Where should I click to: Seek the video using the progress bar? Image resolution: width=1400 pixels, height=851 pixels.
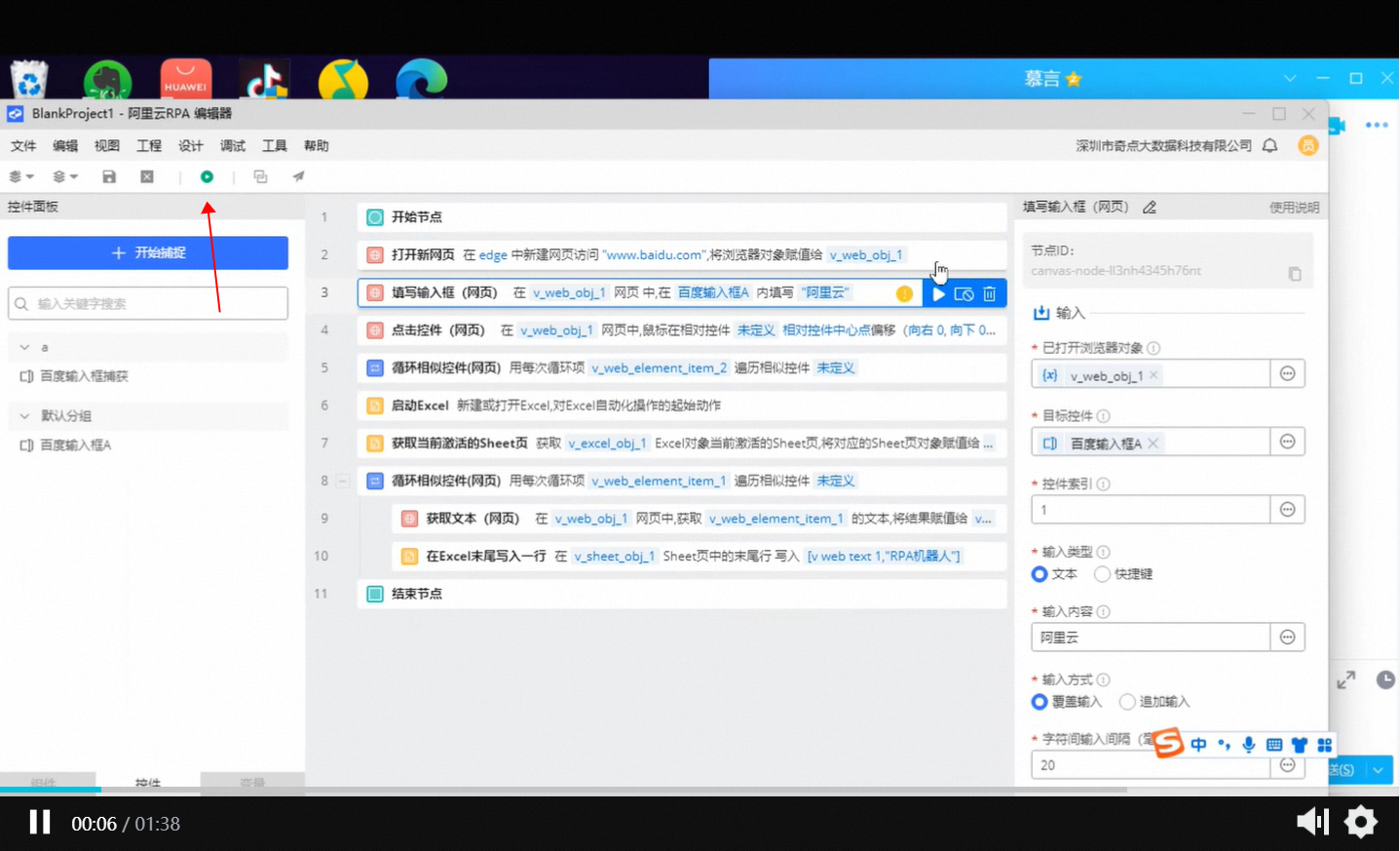pos(700,790)
